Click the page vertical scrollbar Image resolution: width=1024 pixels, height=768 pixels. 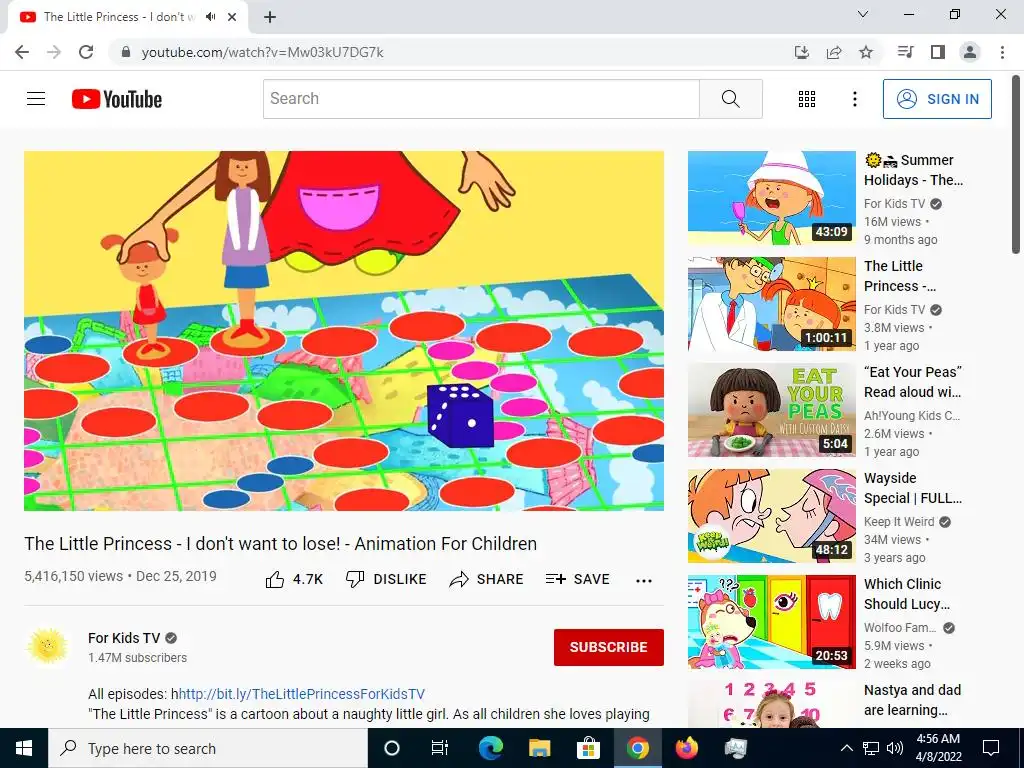(x=1016, y=165)
